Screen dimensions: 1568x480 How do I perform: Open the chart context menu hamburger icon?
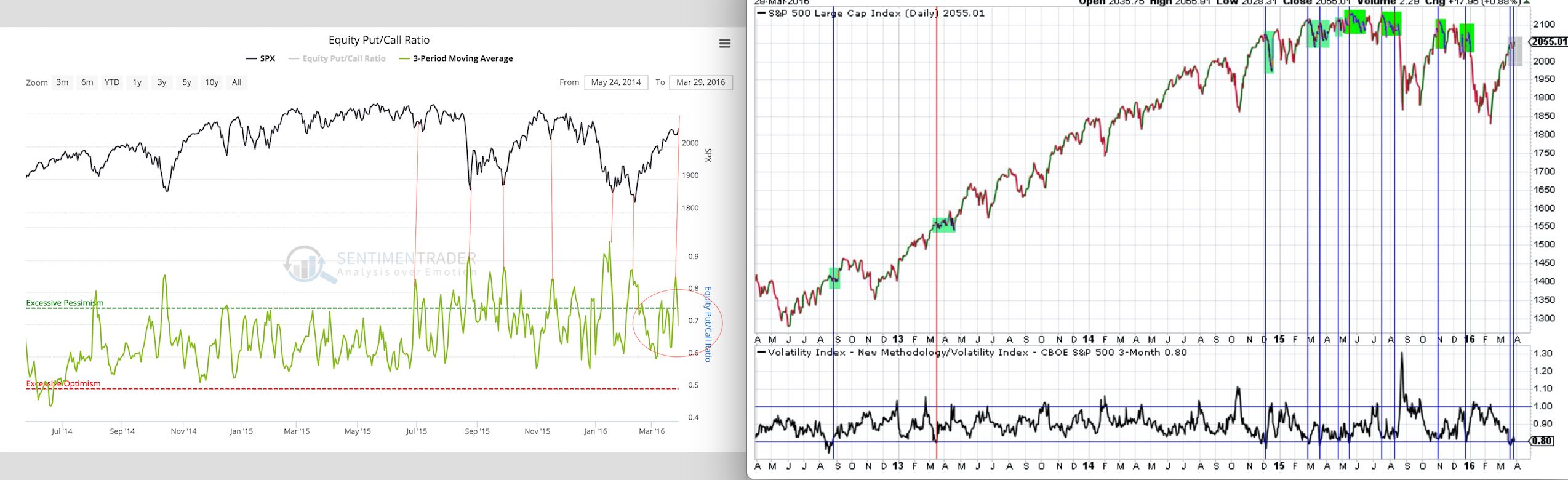pos(725,44)
